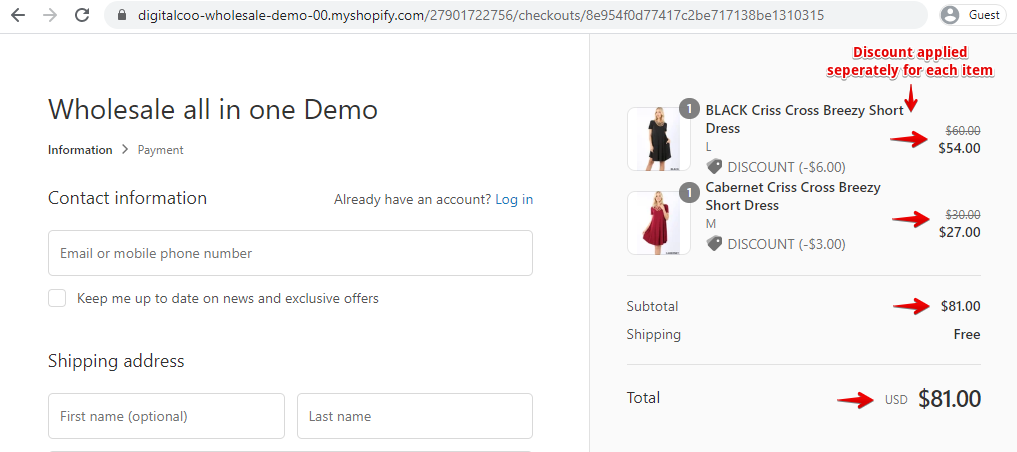The width and height of the screenshot is (1017, 452).
Task: Click the discount tag icon for -$6.00
Action: click(x=714, y=167)
